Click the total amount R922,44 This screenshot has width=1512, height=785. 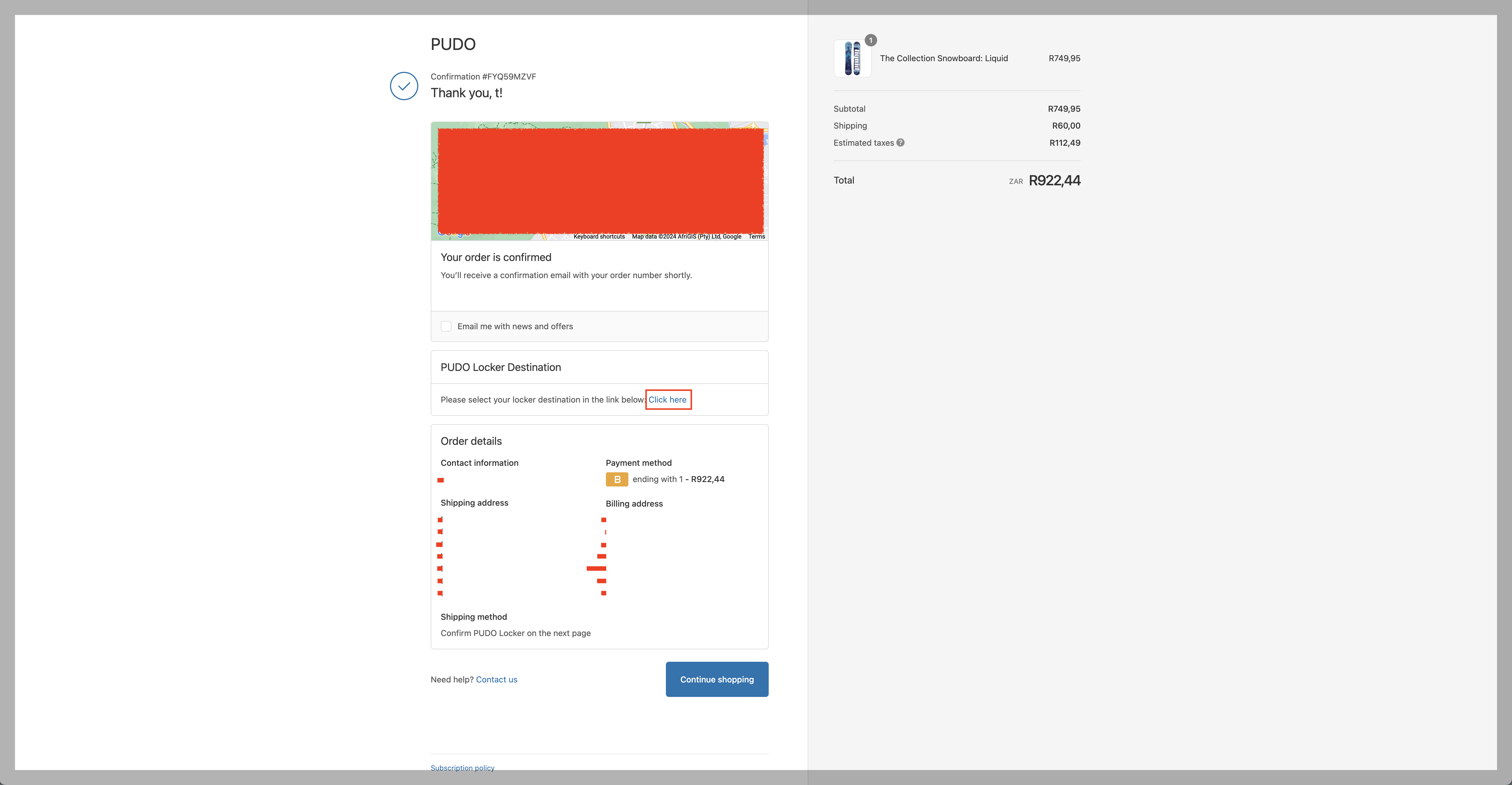coord(1055,180)
